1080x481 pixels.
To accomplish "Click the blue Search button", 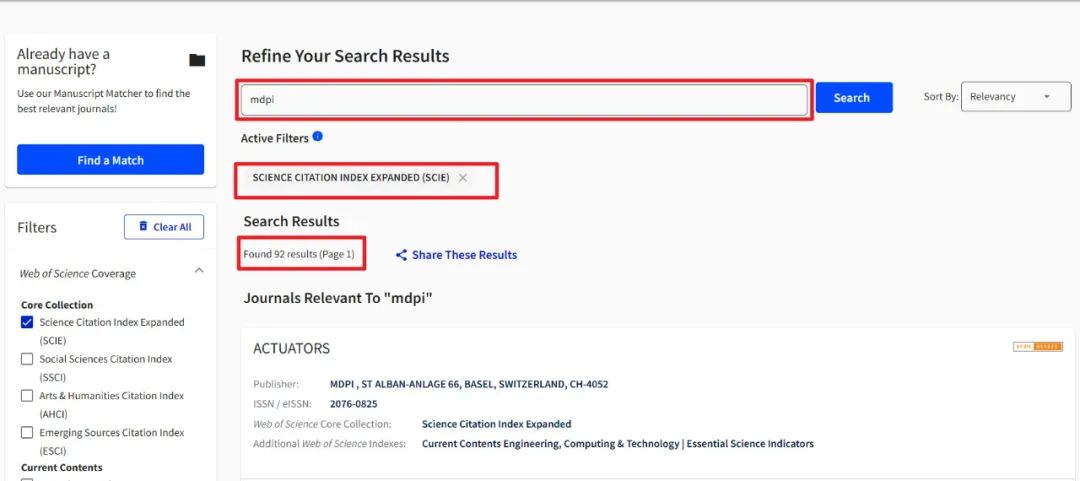I will (854, 97).
